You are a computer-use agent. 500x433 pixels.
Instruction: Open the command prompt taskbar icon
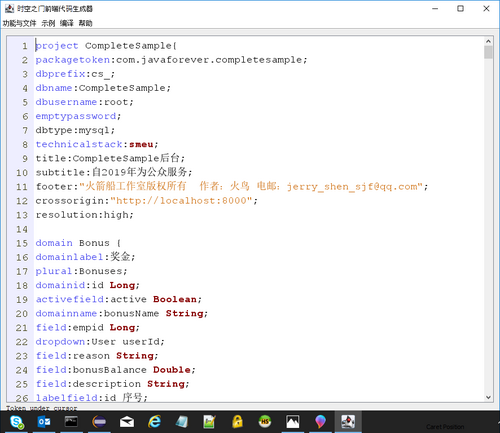[x=71, y=422]
